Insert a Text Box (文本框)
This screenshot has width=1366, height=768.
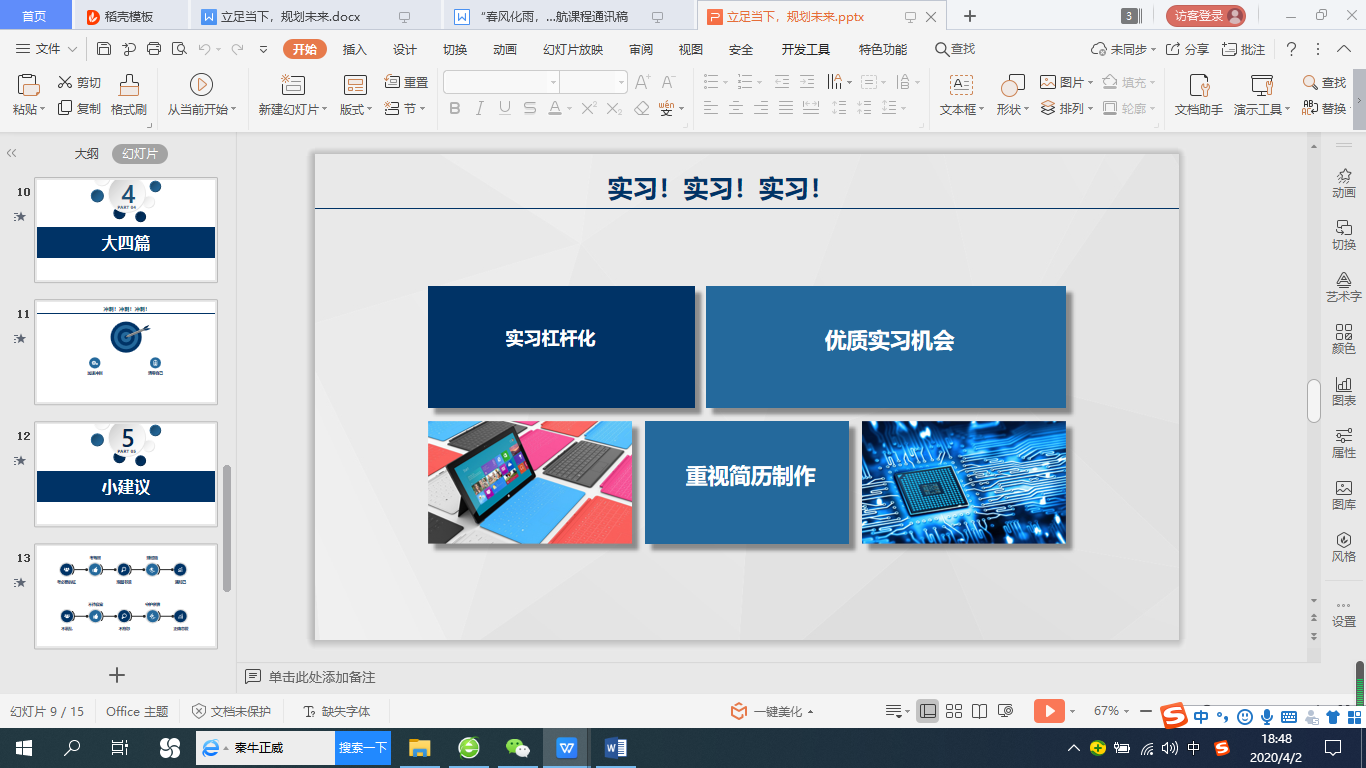click(x=961, y=96)
